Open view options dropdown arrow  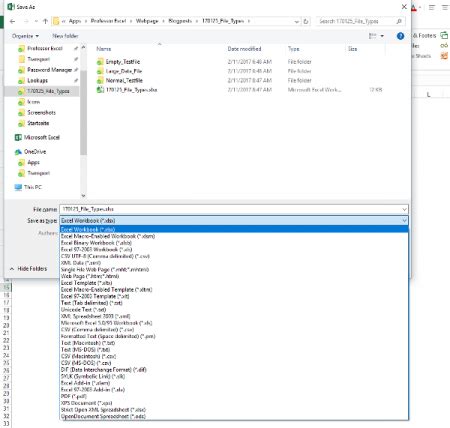pos(382,36)
